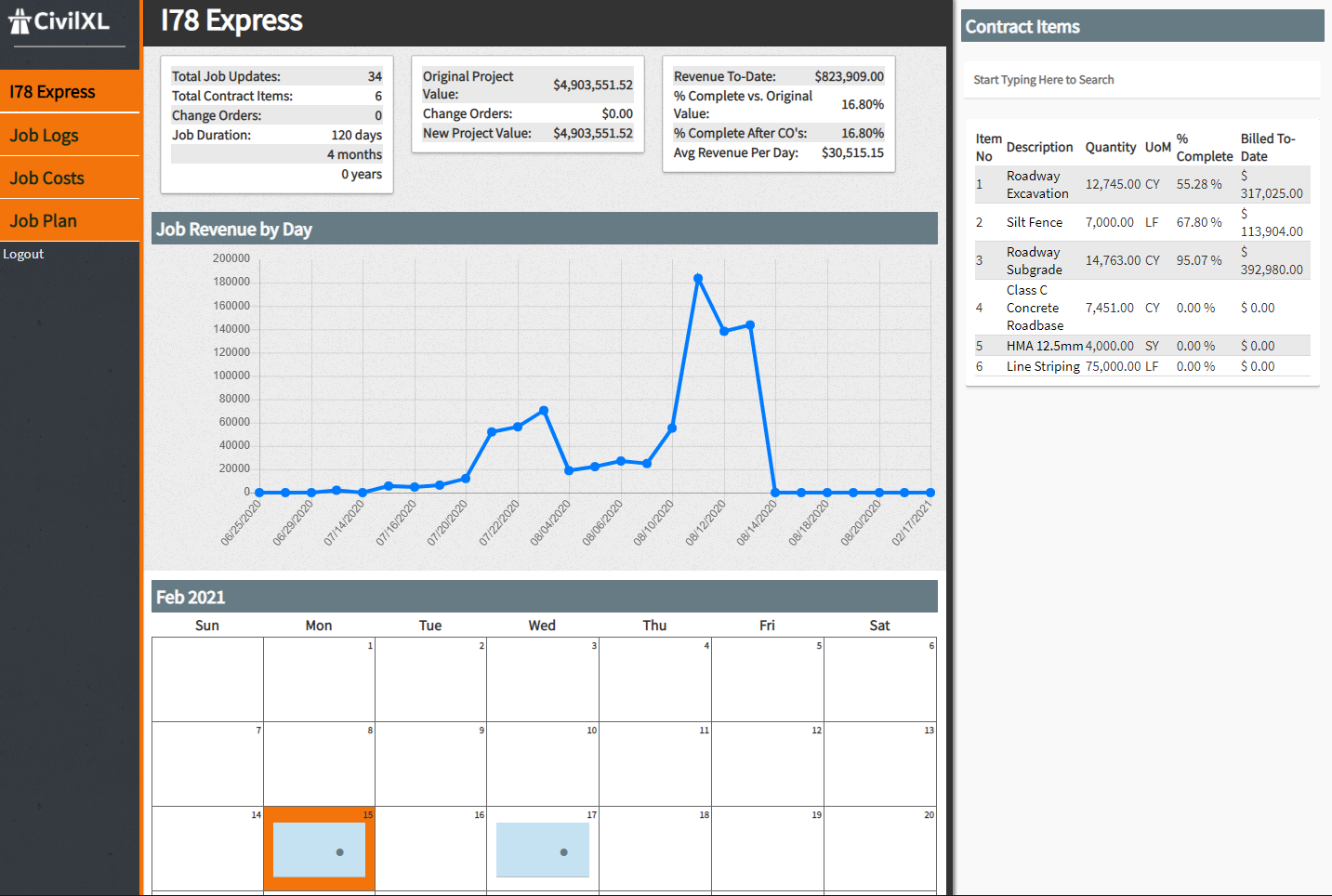Click the last data point on the revenue chart

pos(930,493)
